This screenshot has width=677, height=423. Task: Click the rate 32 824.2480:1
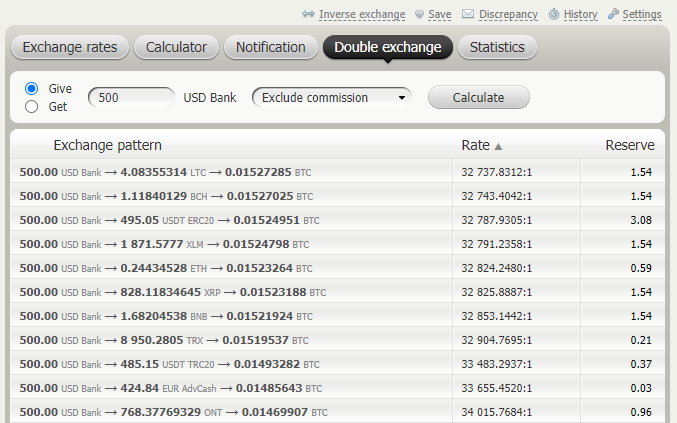(497, 268)
